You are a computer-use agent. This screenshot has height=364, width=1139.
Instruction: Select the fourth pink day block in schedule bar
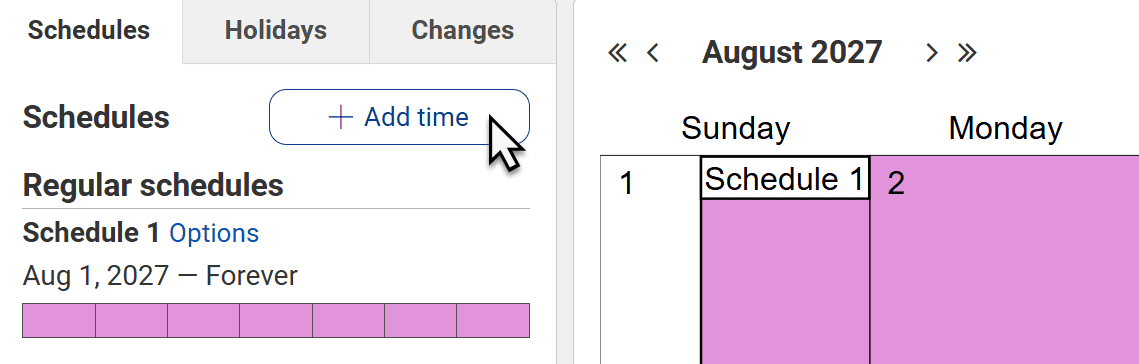pyautogui.click(x=276, y=320)
